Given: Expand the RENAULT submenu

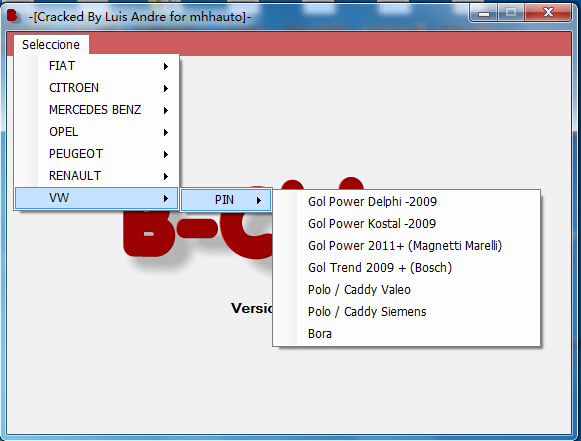Looking at the screenshot, I should (97, 176).
